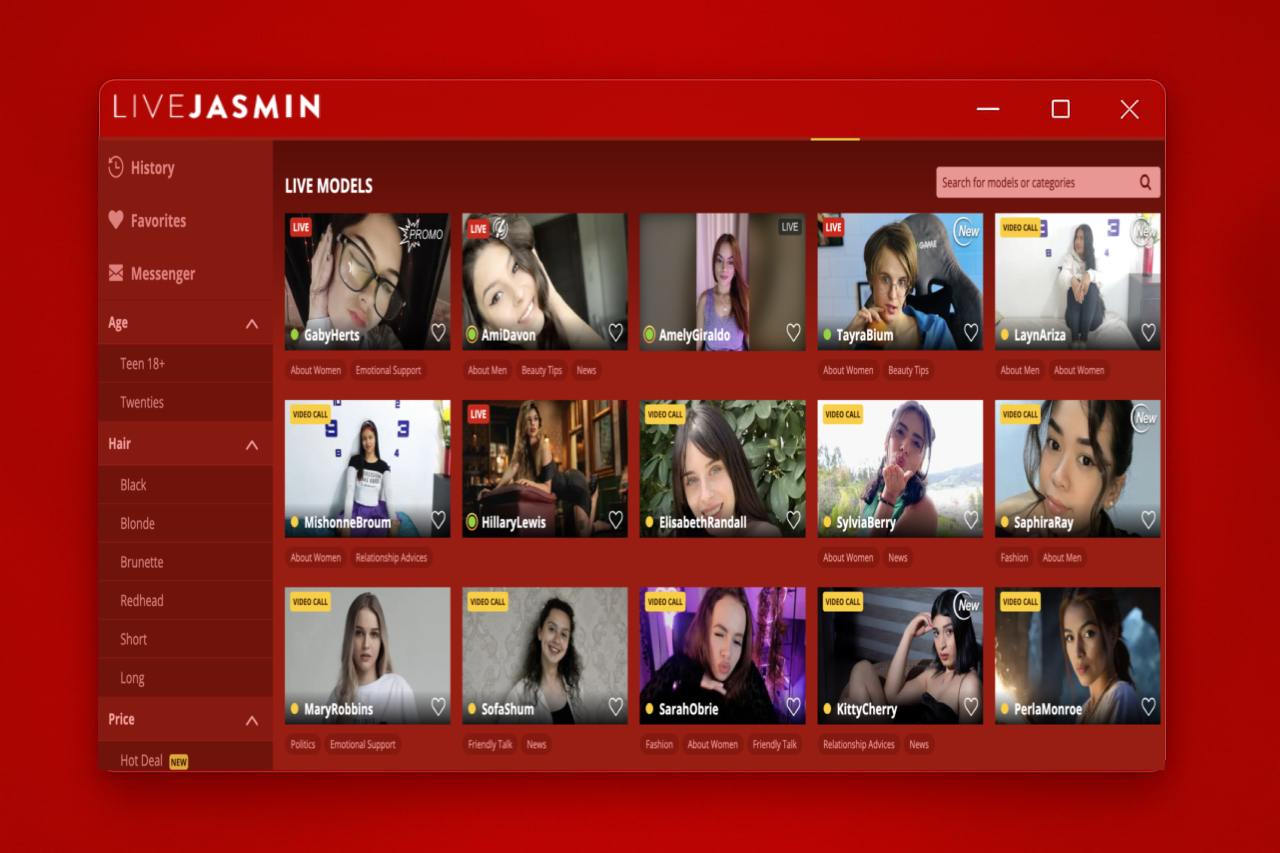Screen dimensions: 1280x853
Task: Click the SofaShum model name
Action: [507, 709]
